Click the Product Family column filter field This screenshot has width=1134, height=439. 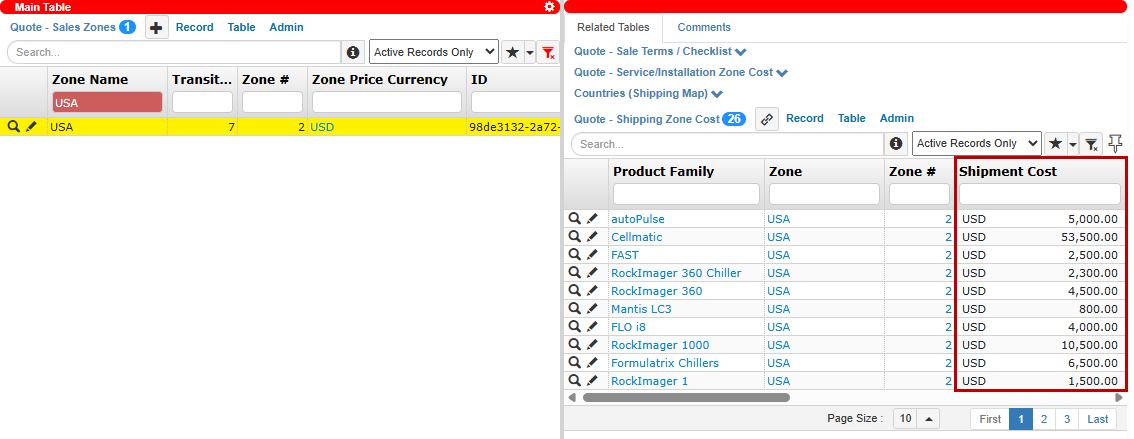tap(687, 194)
